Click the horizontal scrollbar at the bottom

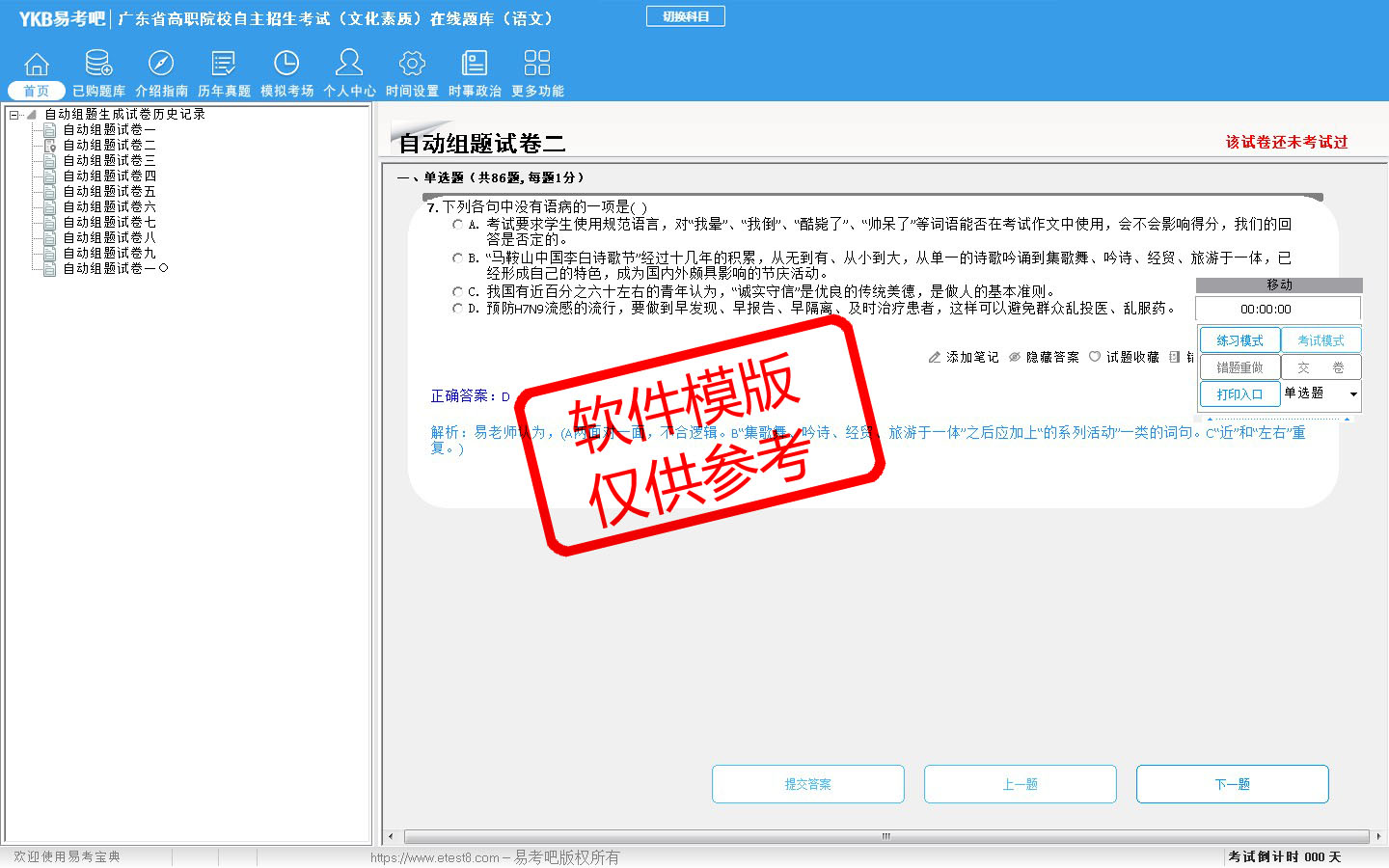click(885, 836)
